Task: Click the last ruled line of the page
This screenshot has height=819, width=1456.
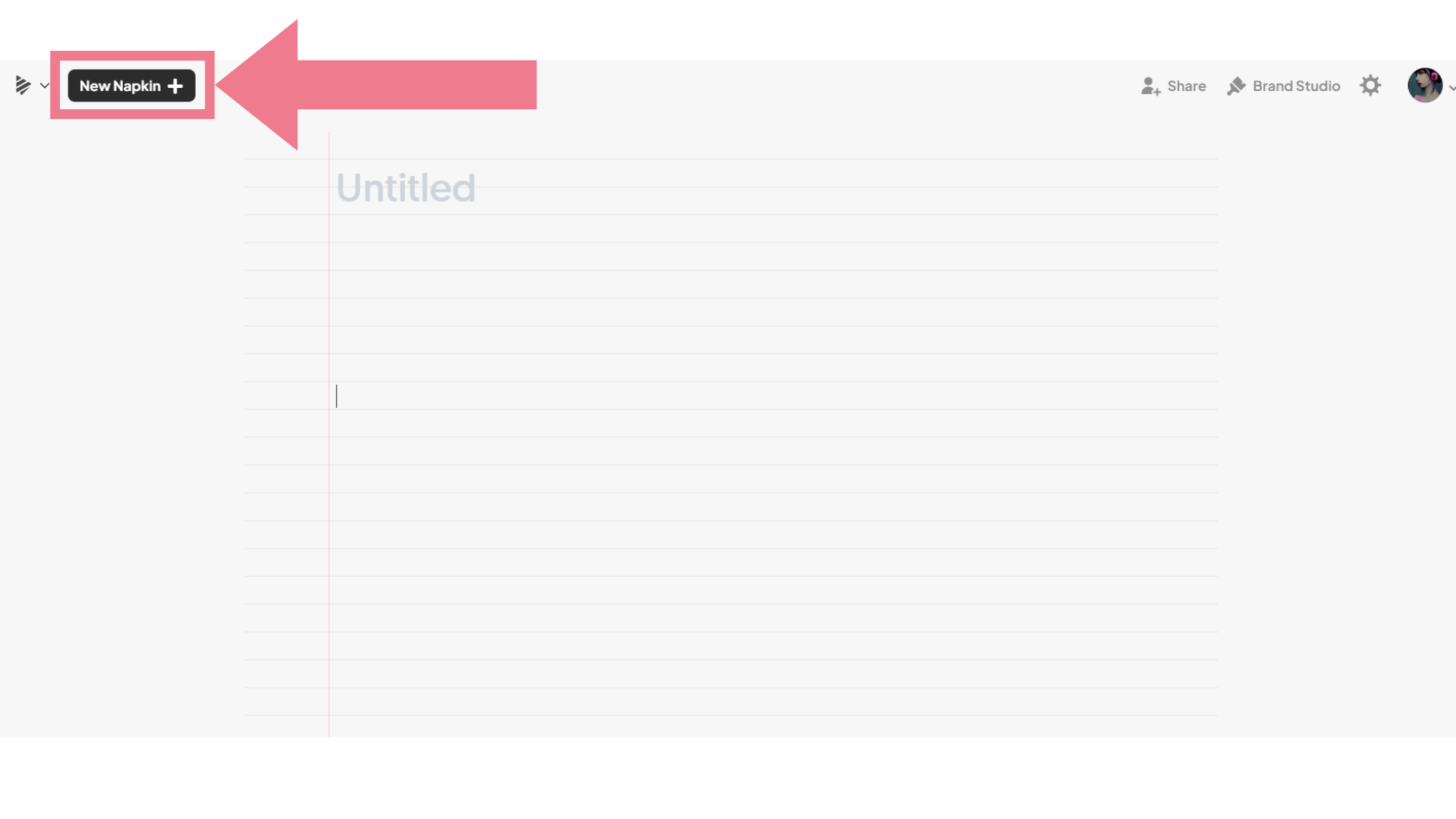Action: (x=731, y=715)
